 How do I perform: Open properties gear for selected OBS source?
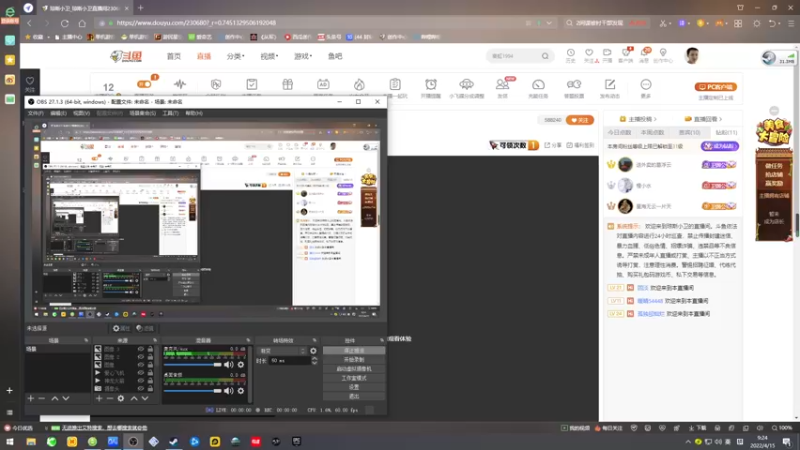click(121, 329)
